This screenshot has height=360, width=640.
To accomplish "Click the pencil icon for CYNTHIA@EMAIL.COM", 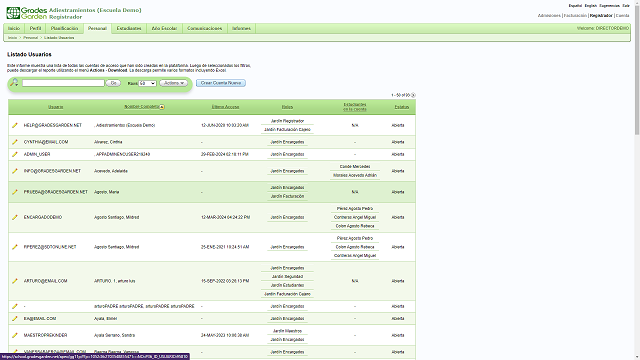I will 15,142.
